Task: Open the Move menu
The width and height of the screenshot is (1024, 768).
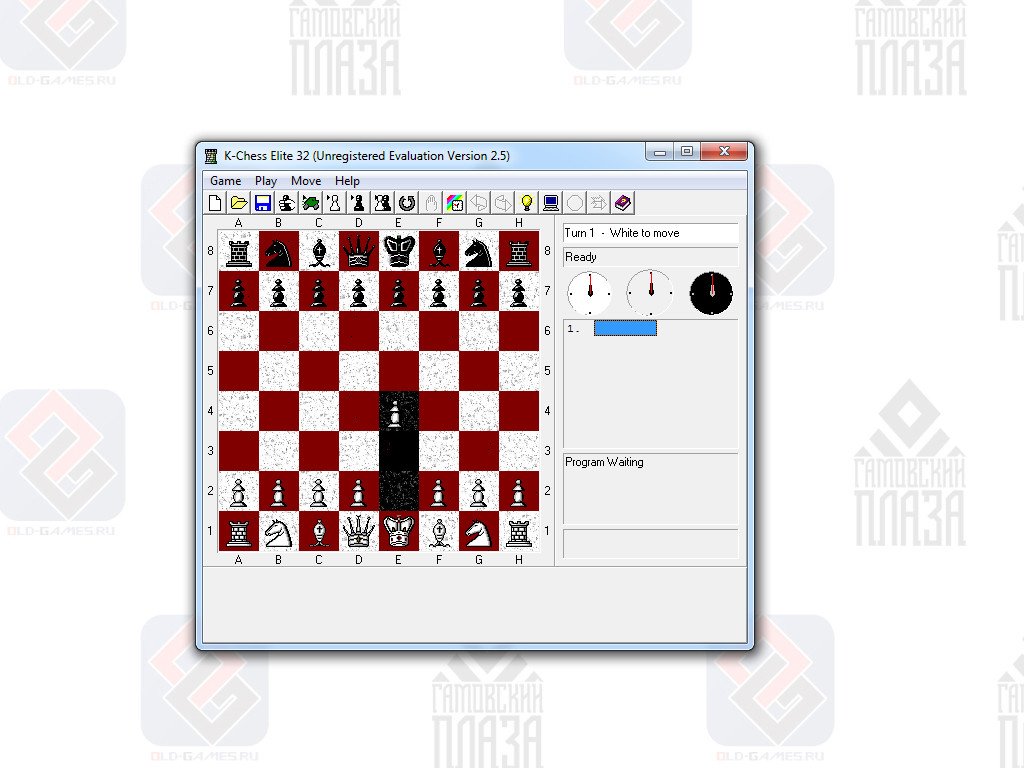Action: [x=306, y=181]
